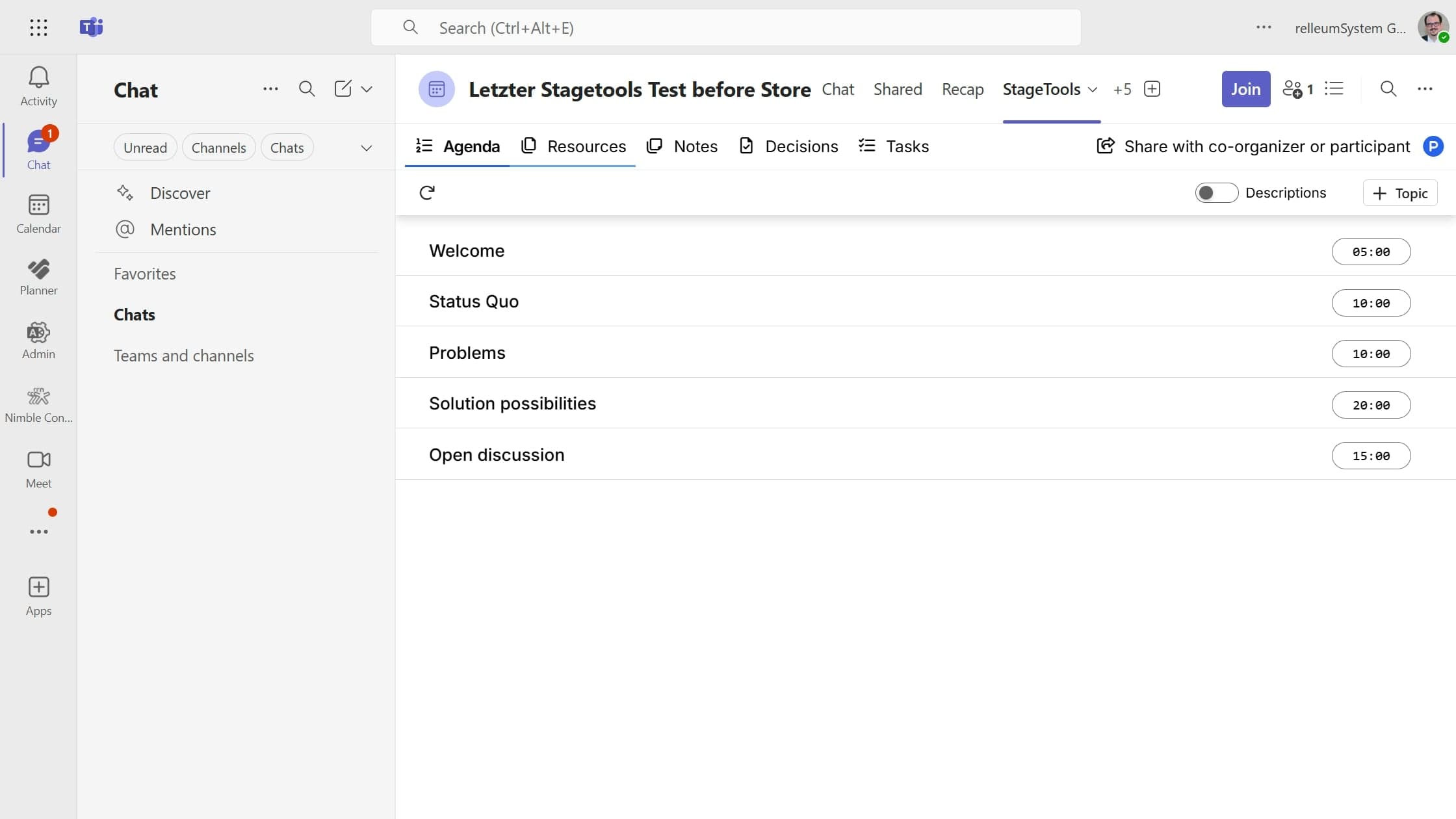This screenshot has width=1456, height=819.
Task: Click the meeting calendar avatar icon
Action: pyautogui.click(x=437, y=89)
